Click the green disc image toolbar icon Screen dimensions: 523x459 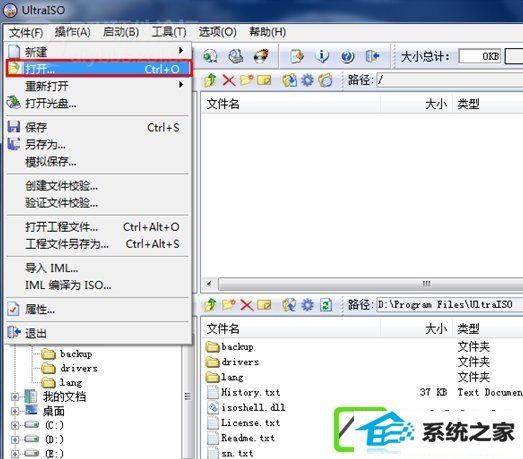point(210,56)
